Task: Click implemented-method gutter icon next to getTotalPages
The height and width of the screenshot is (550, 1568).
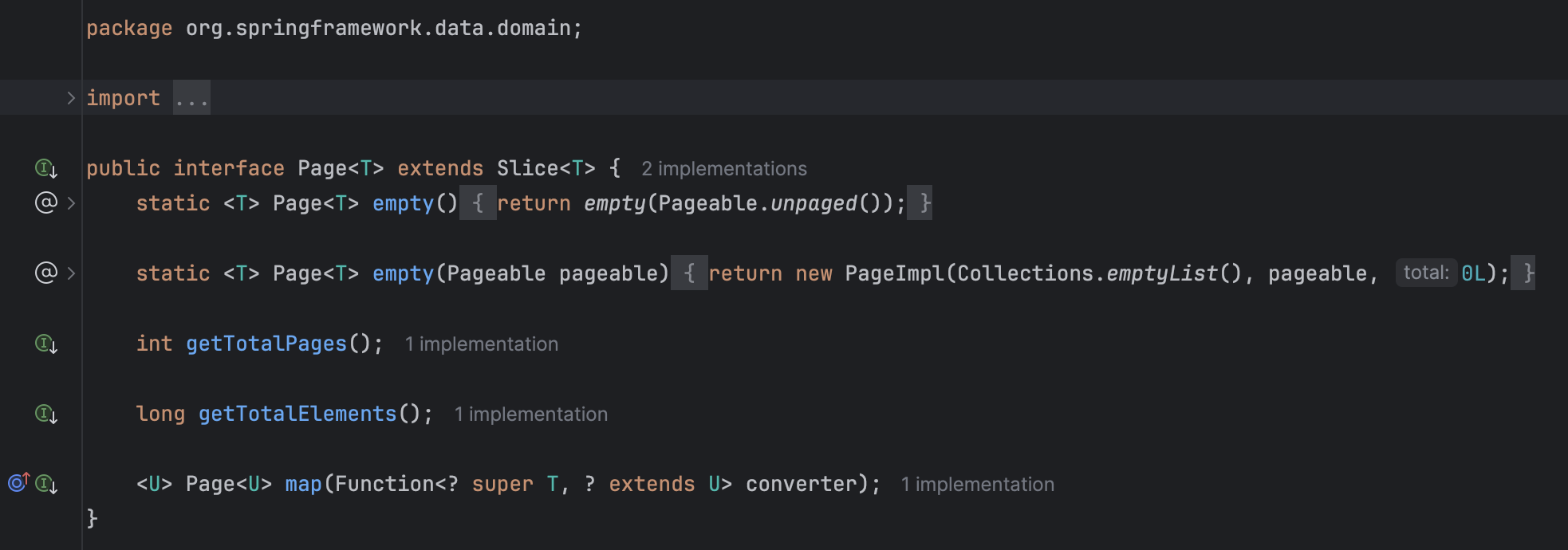Action: 45,344
